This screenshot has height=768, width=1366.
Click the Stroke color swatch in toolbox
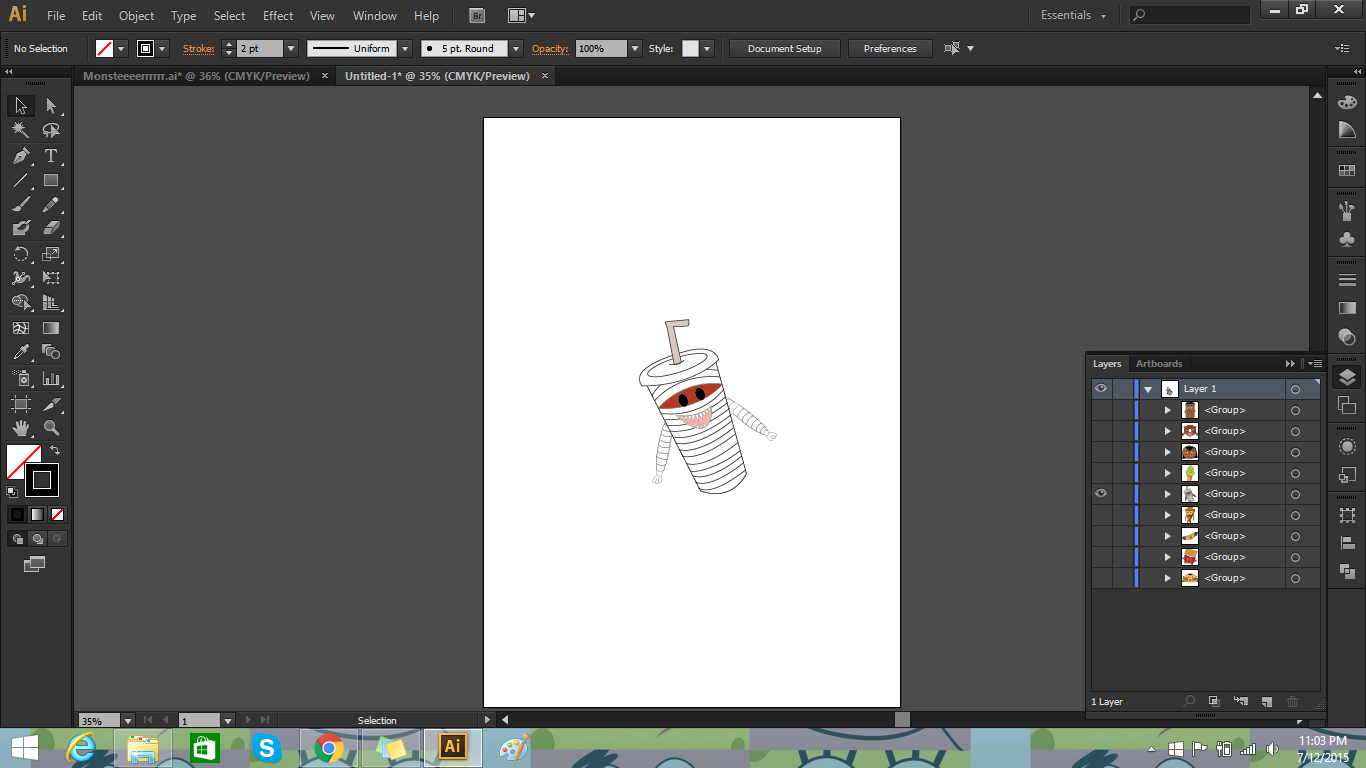point(42,480)
